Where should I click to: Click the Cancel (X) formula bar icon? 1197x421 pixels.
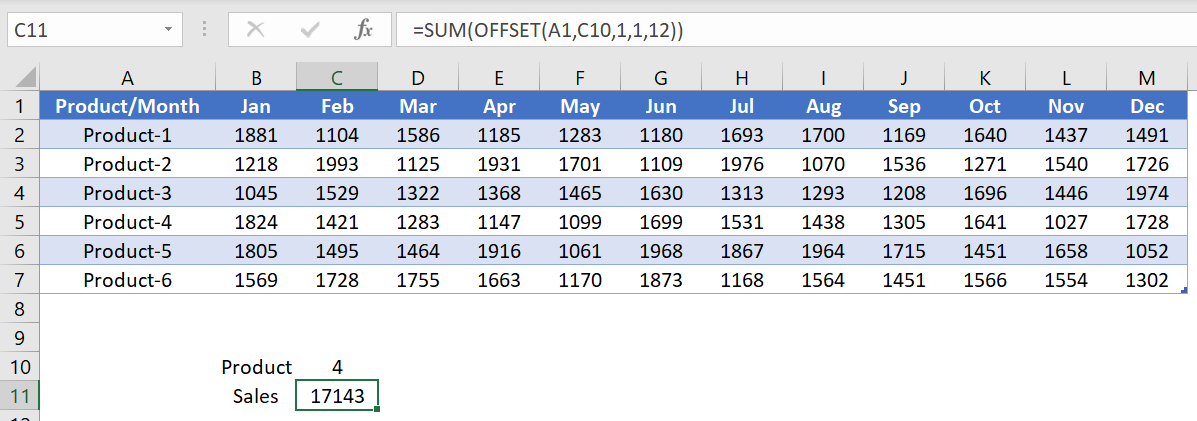pyautogui.click(x=256, y=30)
